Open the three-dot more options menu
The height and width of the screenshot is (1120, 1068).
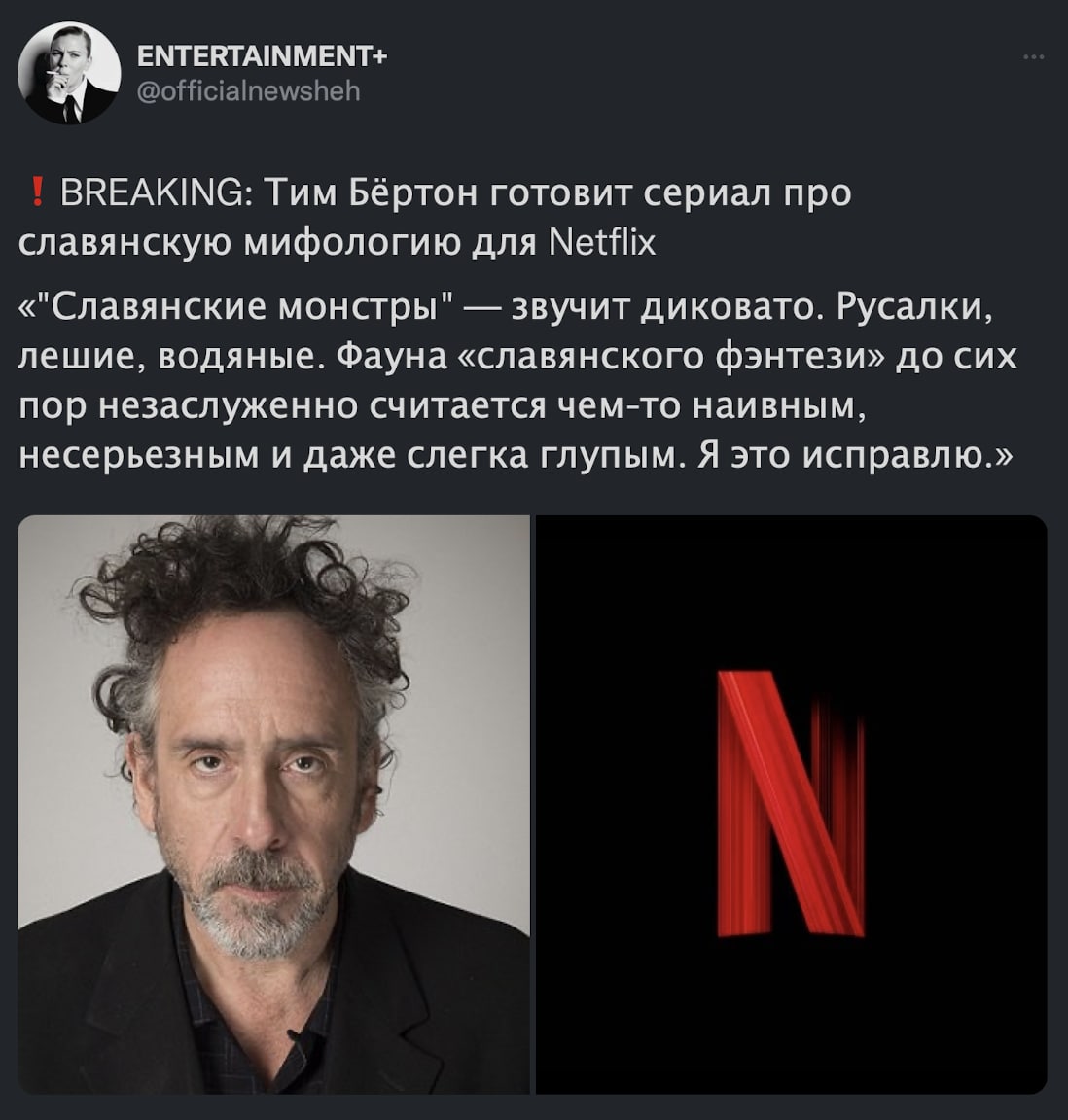tap(1034, 56)
